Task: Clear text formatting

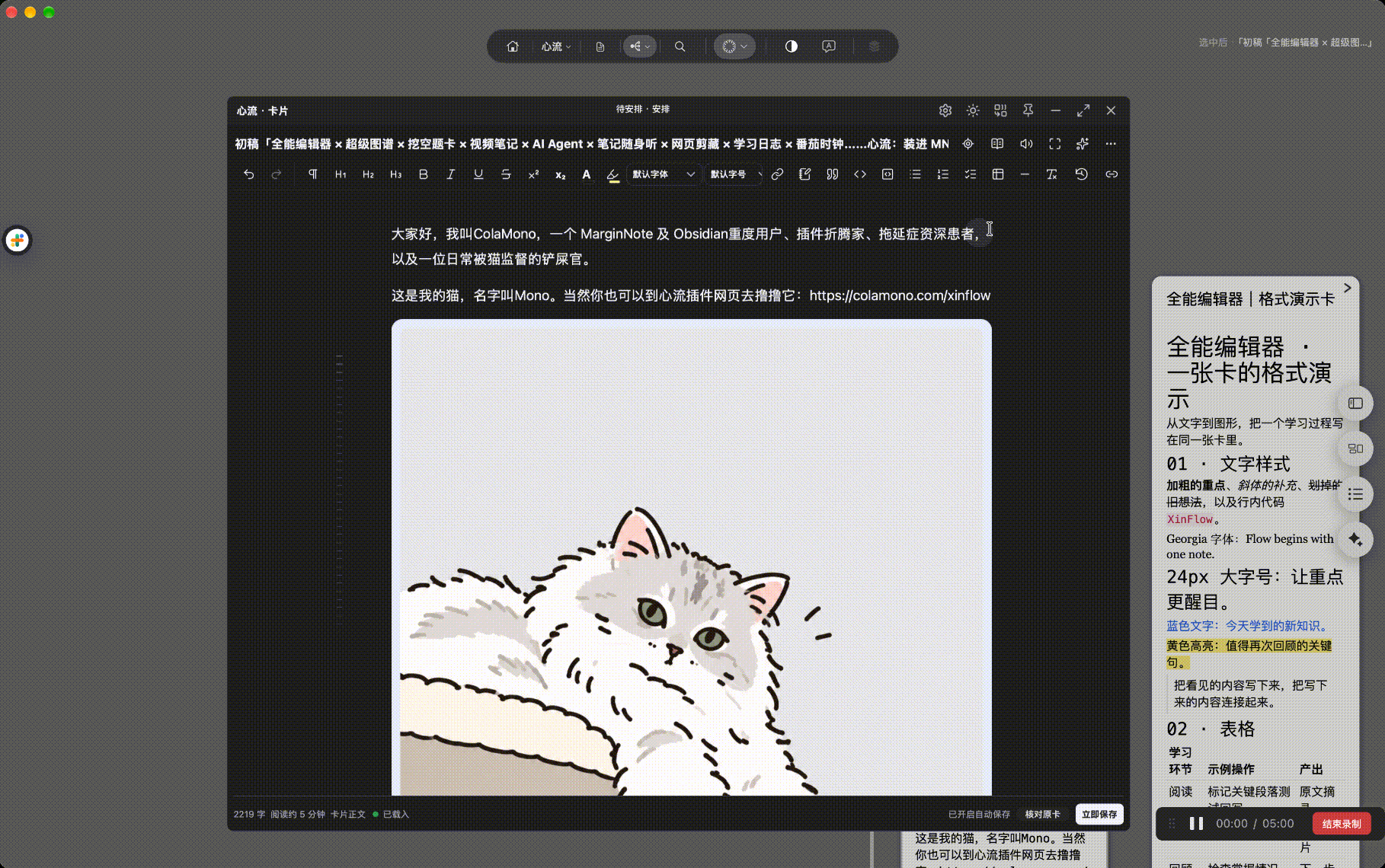Action: [x=1052, y=174]
